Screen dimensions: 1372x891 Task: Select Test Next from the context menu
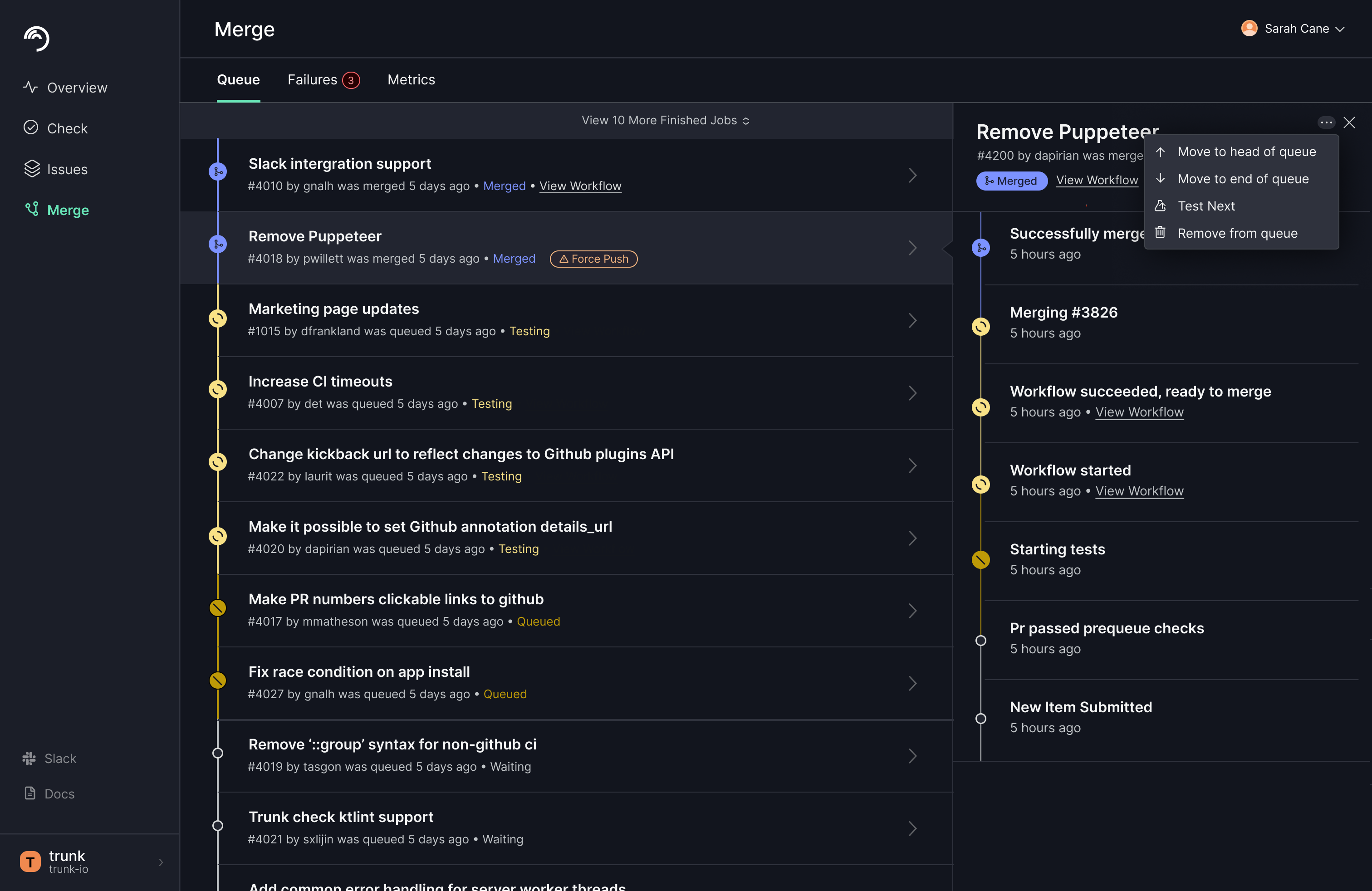tap(1242, 206)
